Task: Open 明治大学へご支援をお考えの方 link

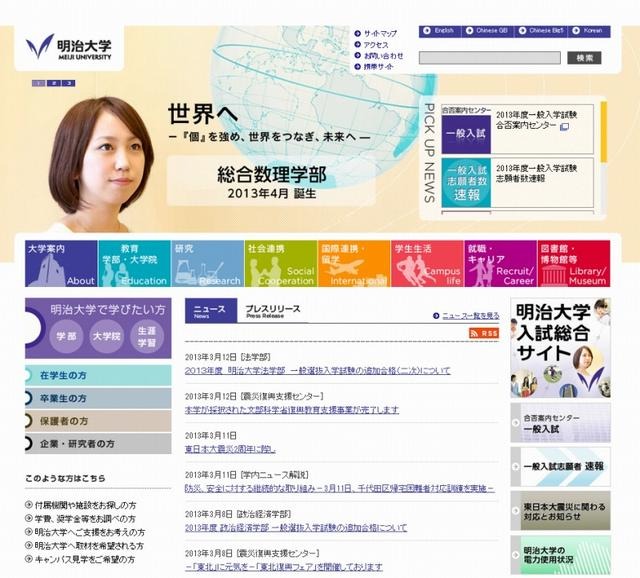Action: click(89, 532)
